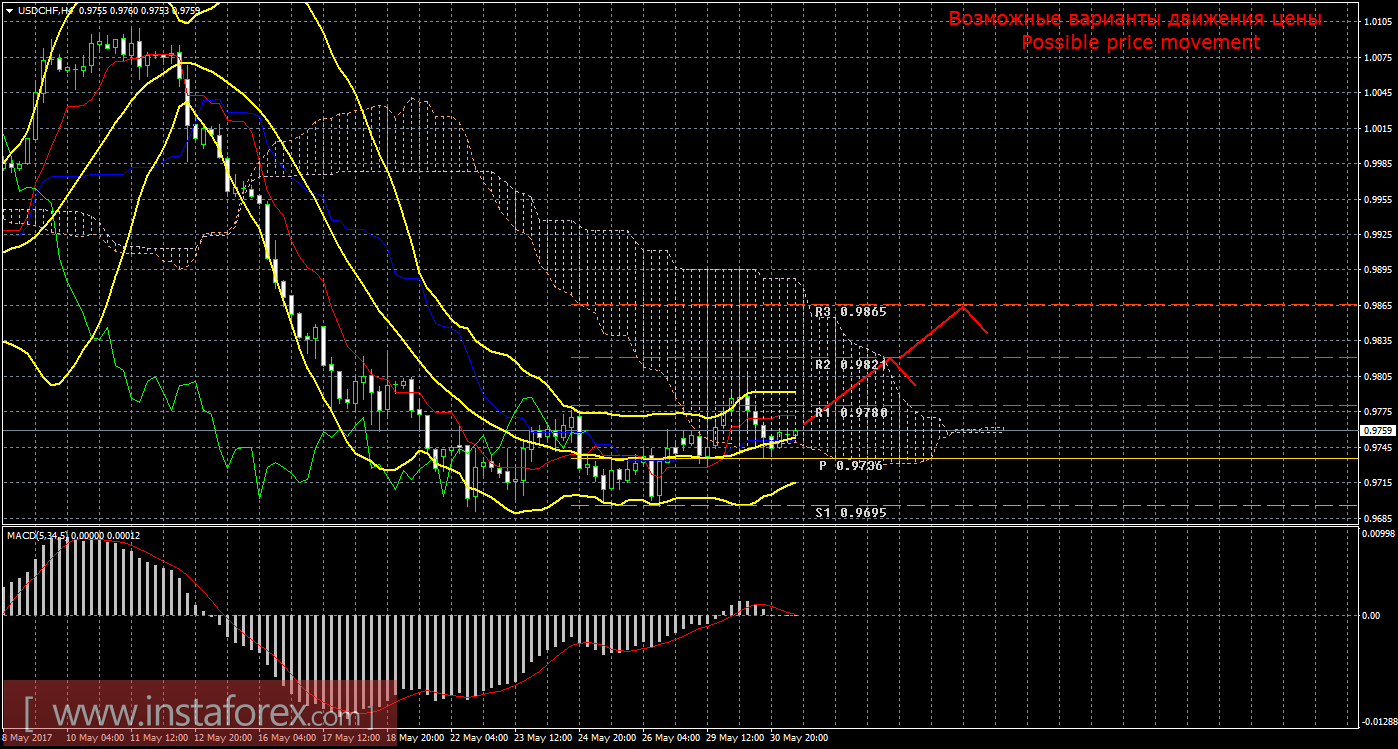Select the S1 0.9695 pivot label
1398x749 pixels.
point(850,512)
